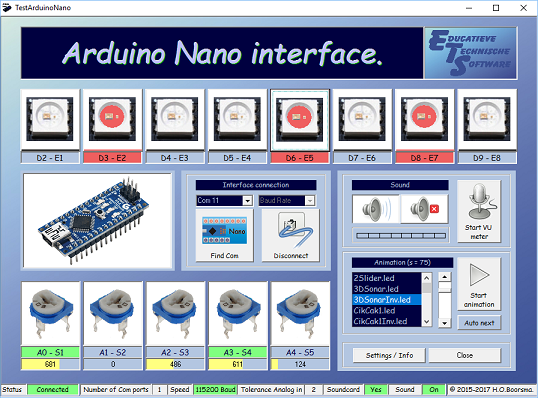This screenshot has height=398, width=538.
Task: Click the Soundcard Yes status field
Action: 376,390
